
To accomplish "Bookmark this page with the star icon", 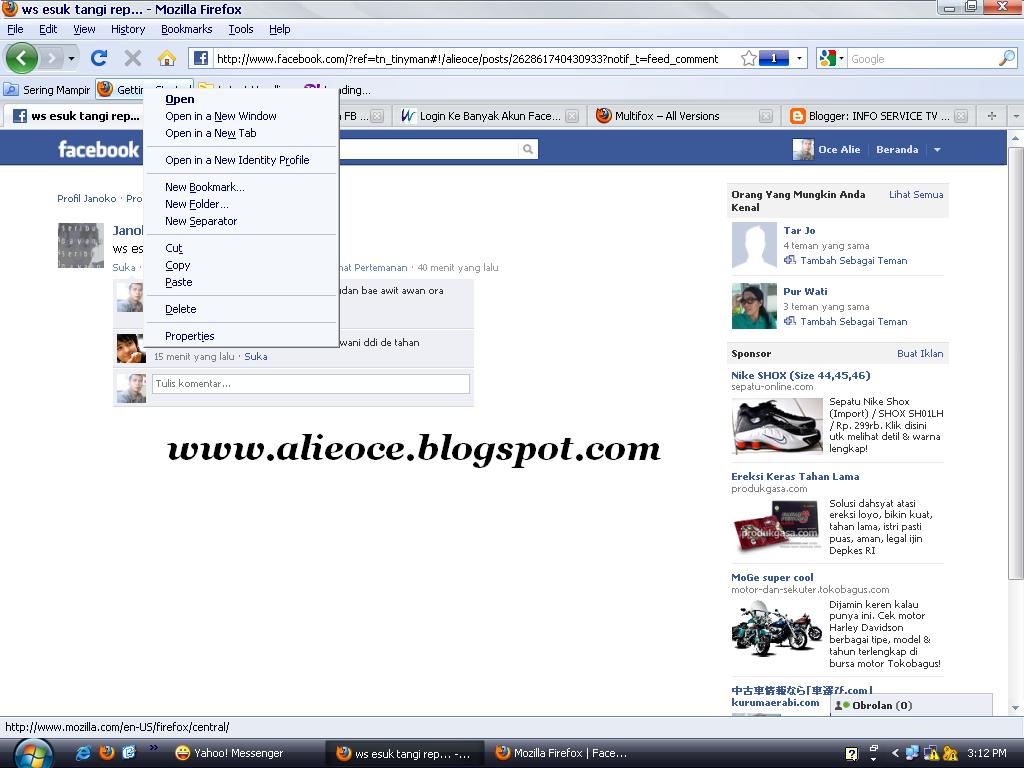I will (x=748, y=59).
